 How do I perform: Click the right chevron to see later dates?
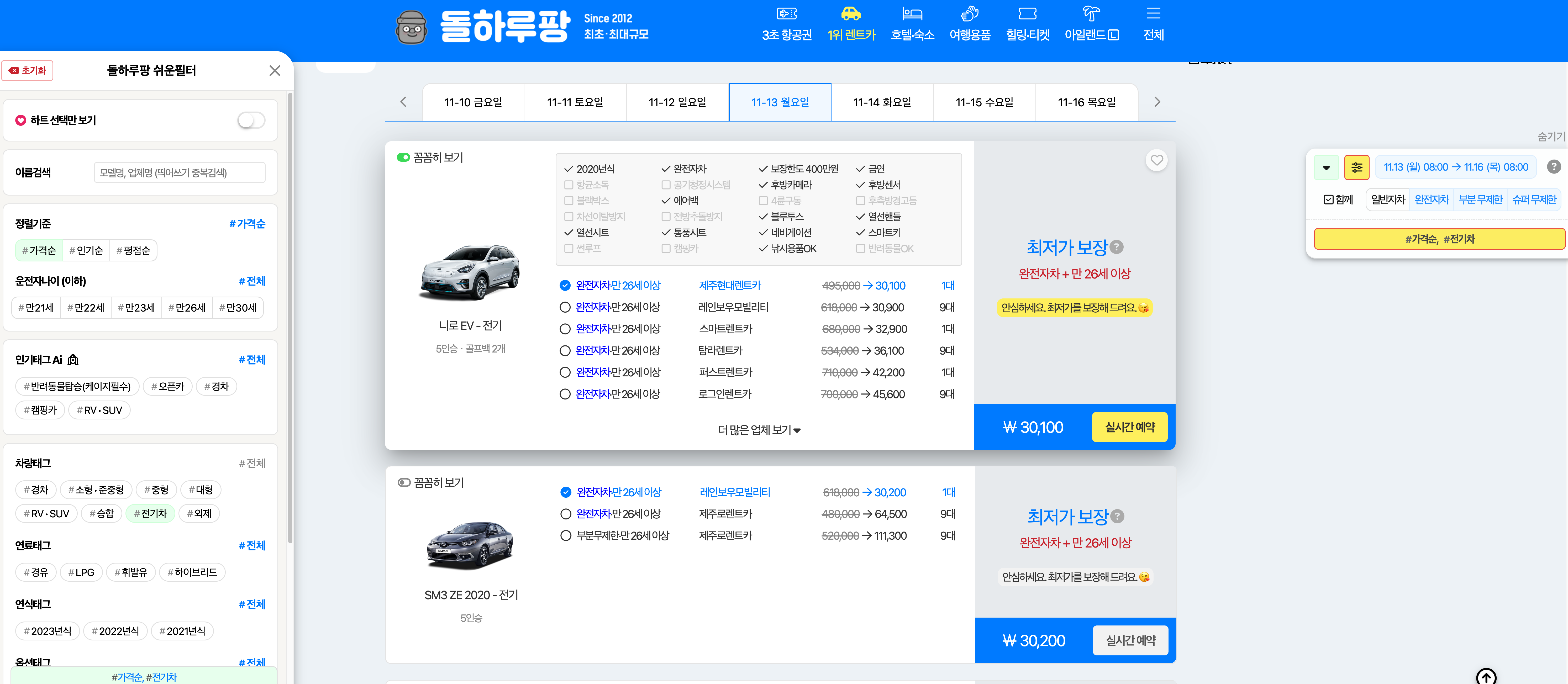coord(1157,102)
